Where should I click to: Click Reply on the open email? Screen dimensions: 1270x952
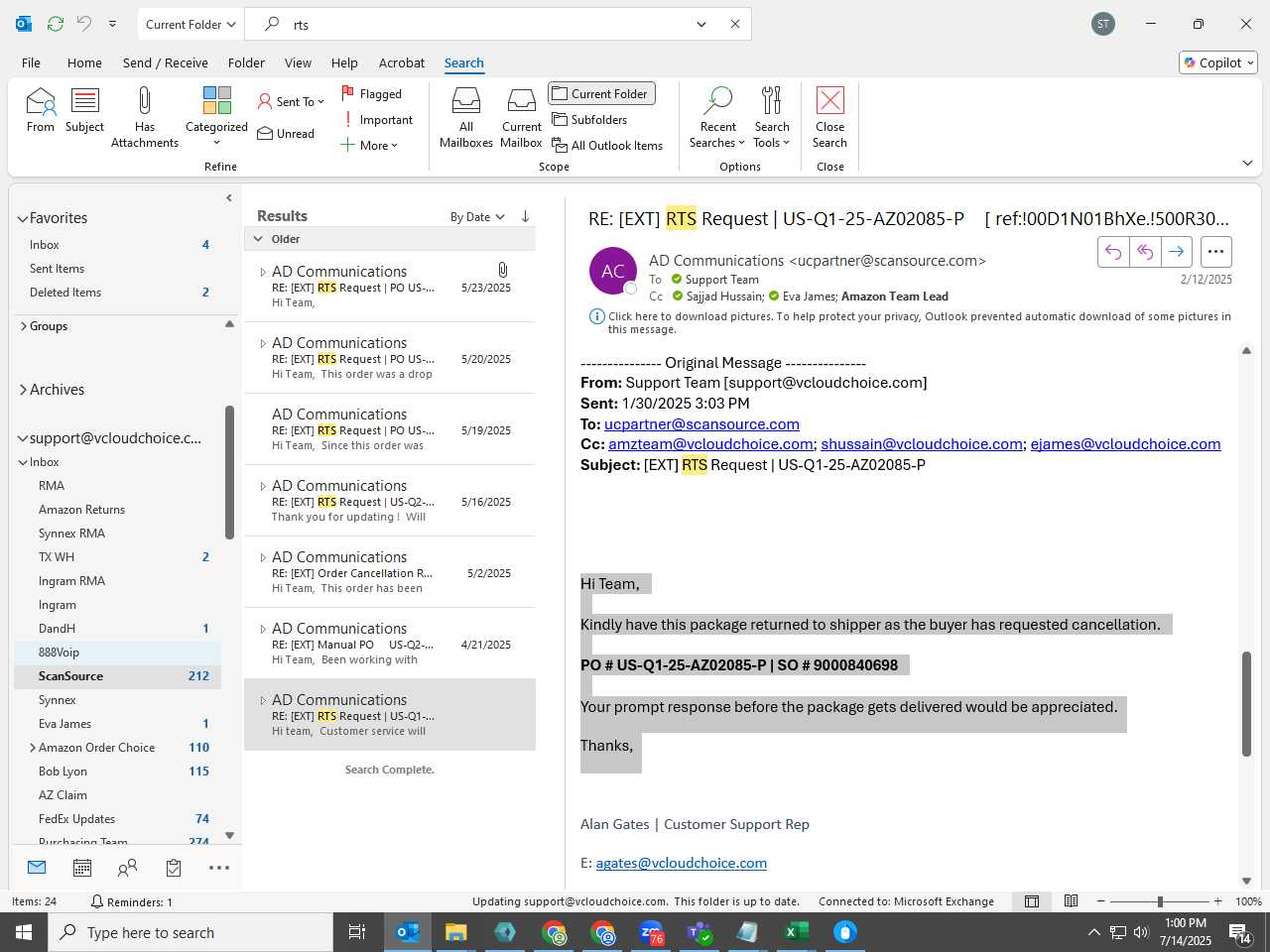point(1113,252)
